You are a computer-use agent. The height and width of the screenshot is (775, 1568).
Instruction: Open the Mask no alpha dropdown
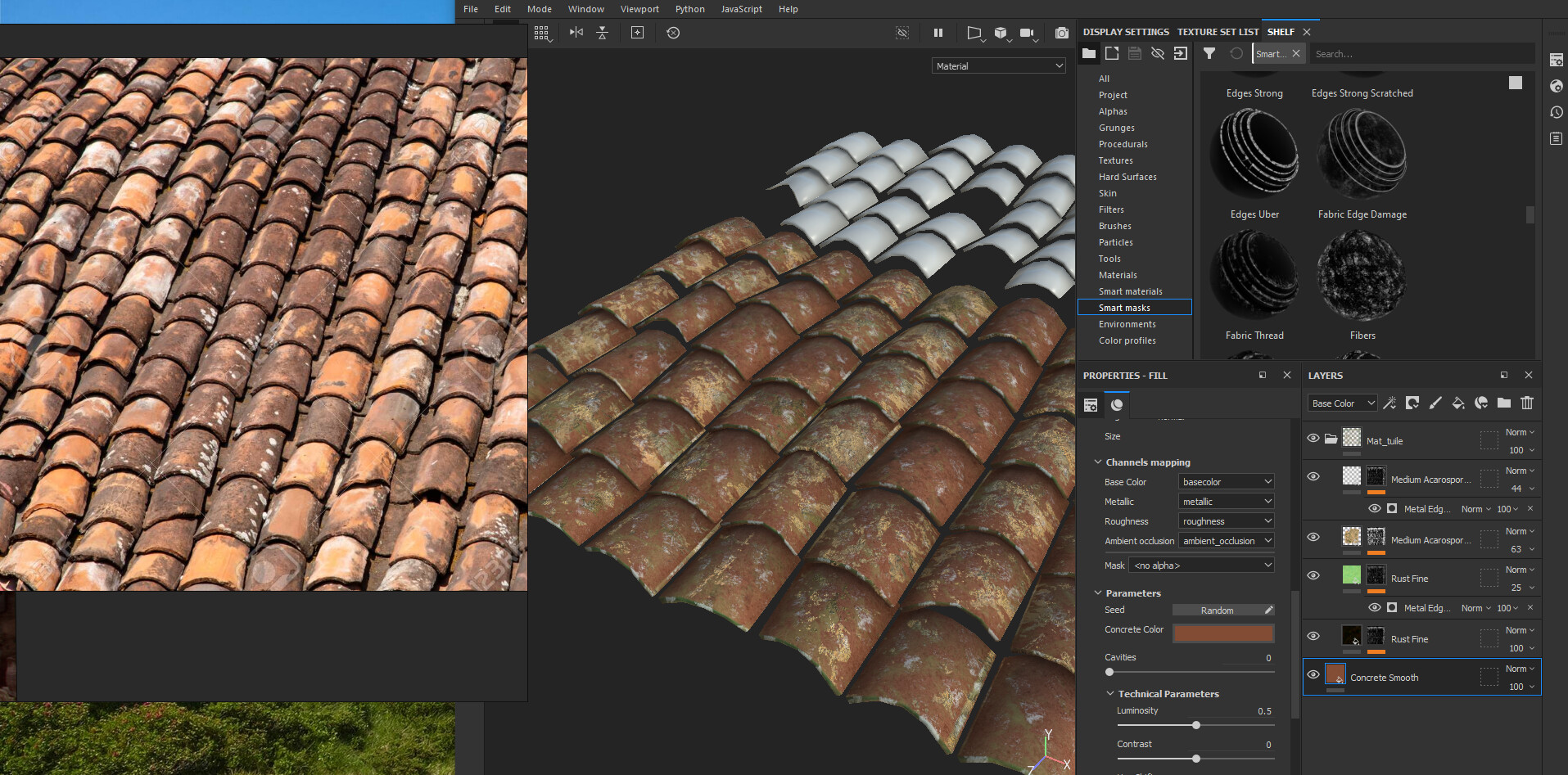1202,565
